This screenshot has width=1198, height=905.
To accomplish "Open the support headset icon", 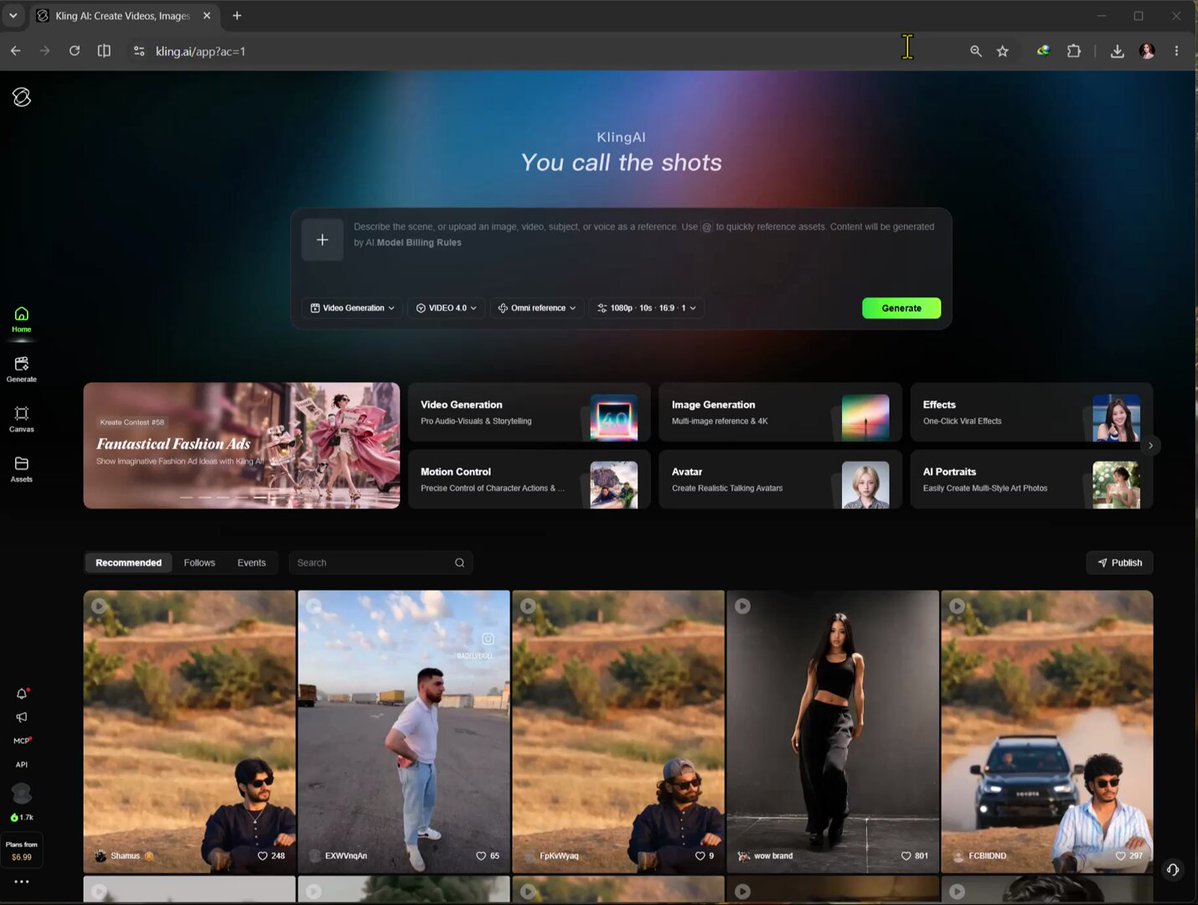I will [x=1172, y=869].
